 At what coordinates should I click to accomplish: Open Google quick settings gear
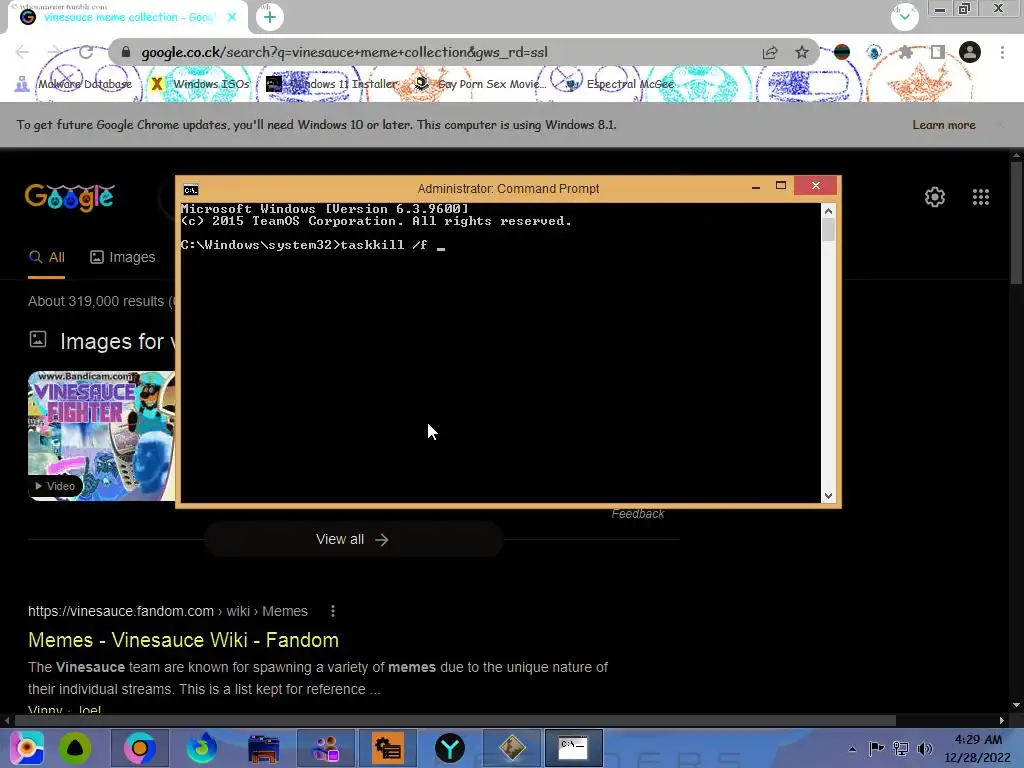(x=935, y=197)
